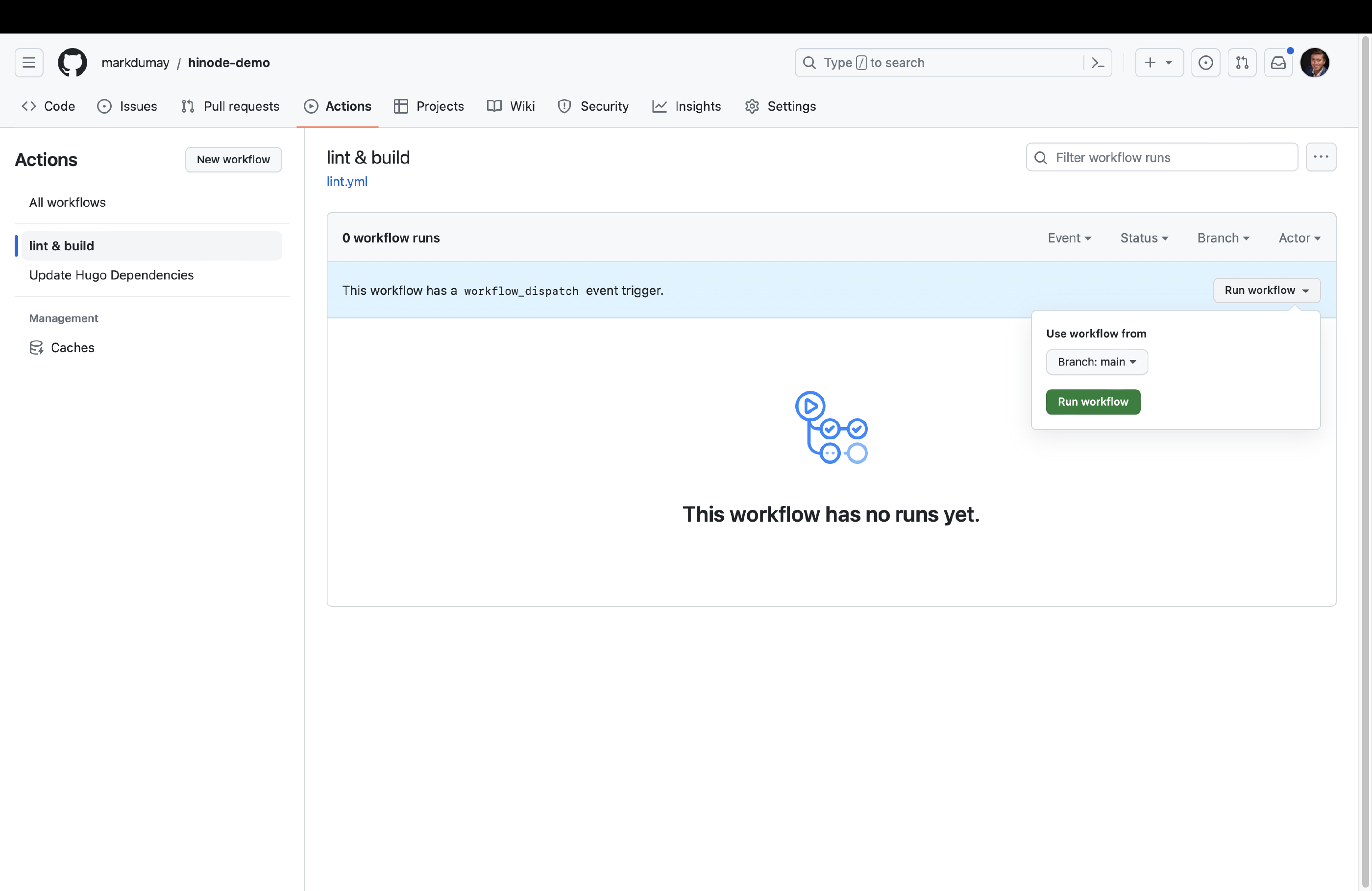This screenshot has height=891, width=1372.
Task: Open the Issues tracker icon
Action: pyautogui.click(x=103, y=106)
